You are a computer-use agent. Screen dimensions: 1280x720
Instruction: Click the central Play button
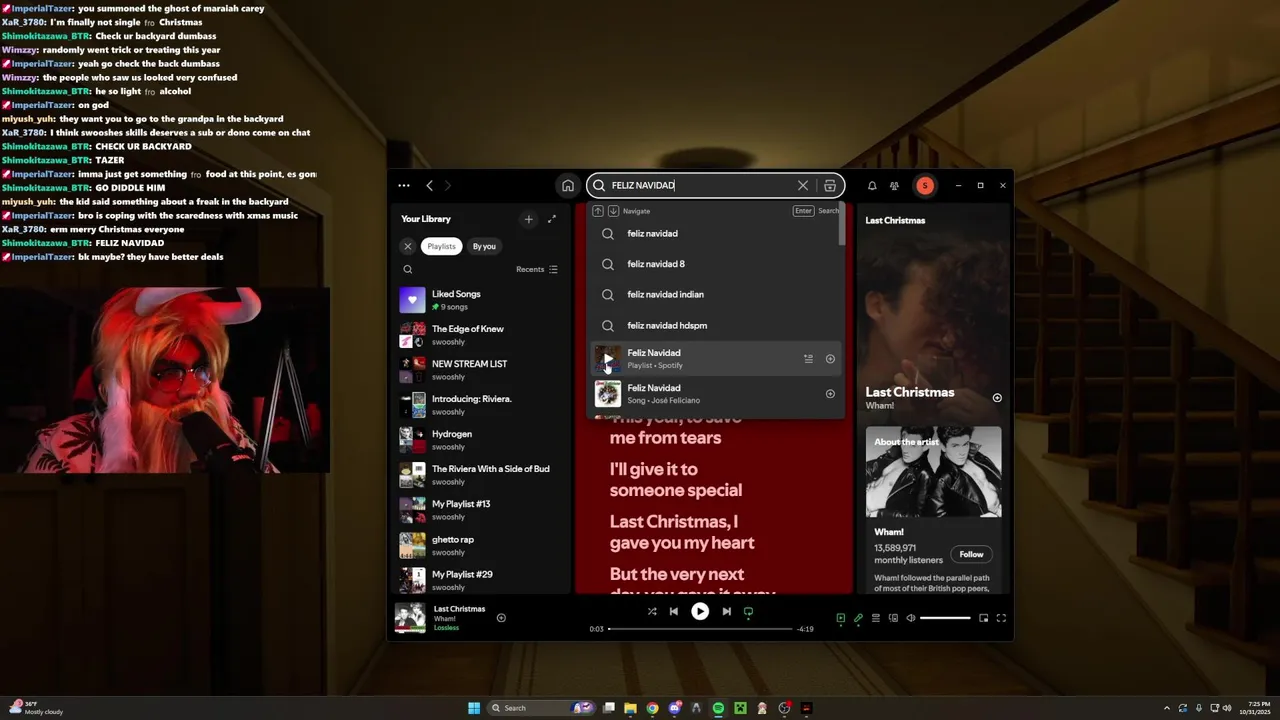point(700,611)
